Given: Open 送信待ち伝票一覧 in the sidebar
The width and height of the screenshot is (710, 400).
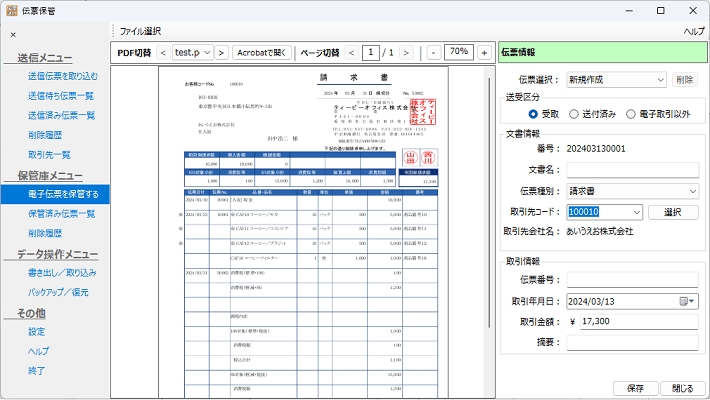Looking at the screenshot, I should point(61,96).
